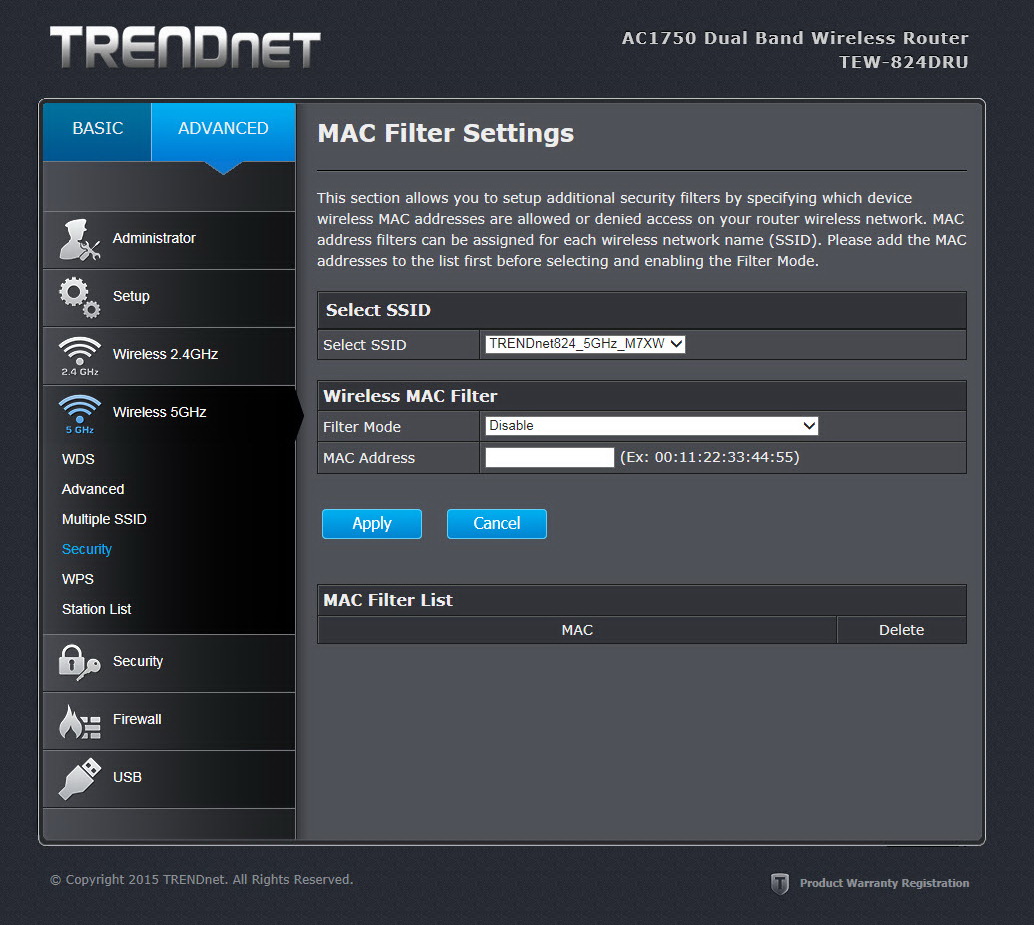Click the Setup gears icon

pos(80,297)
